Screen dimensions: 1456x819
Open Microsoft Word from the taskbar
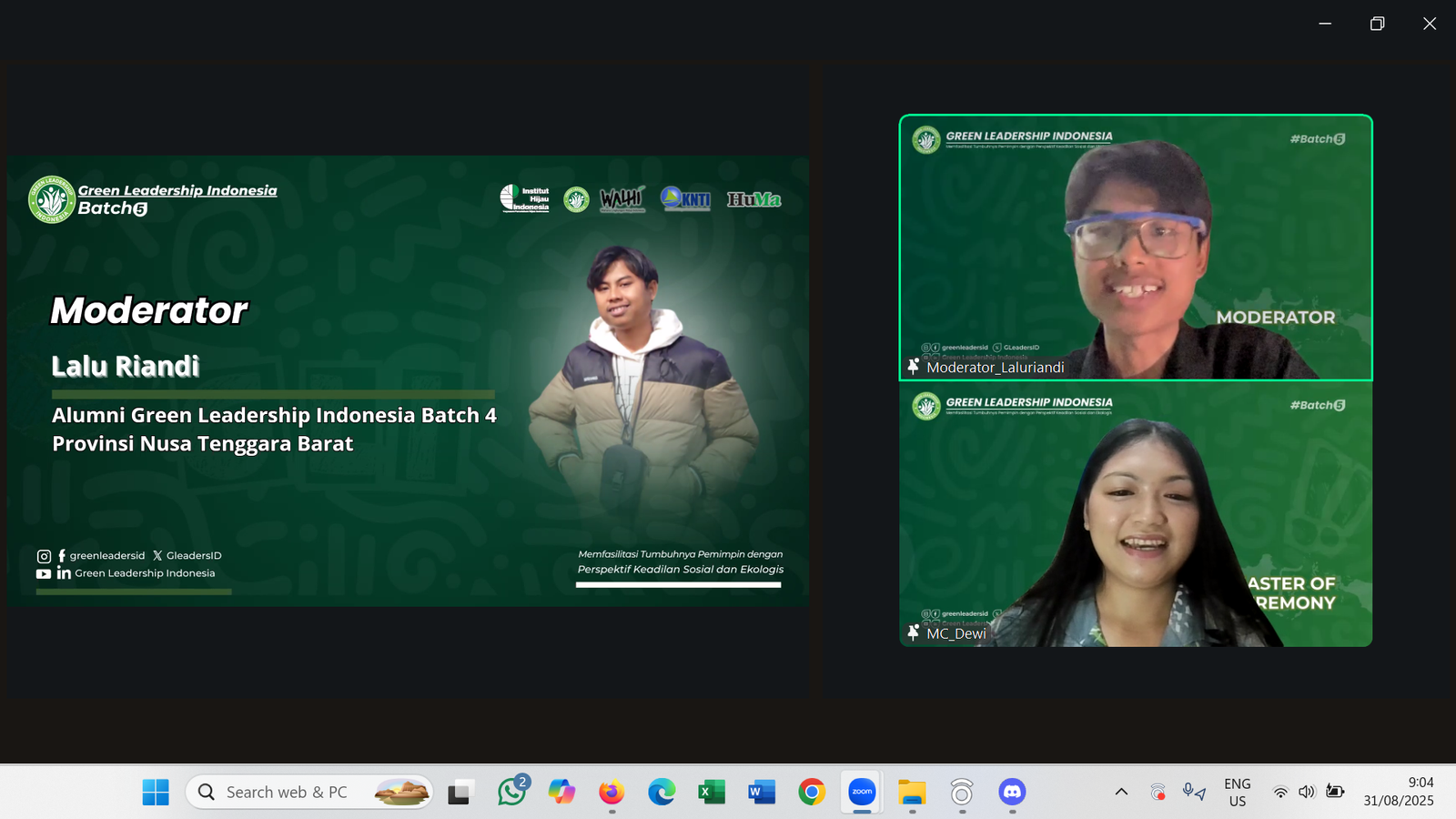[762, 793]
